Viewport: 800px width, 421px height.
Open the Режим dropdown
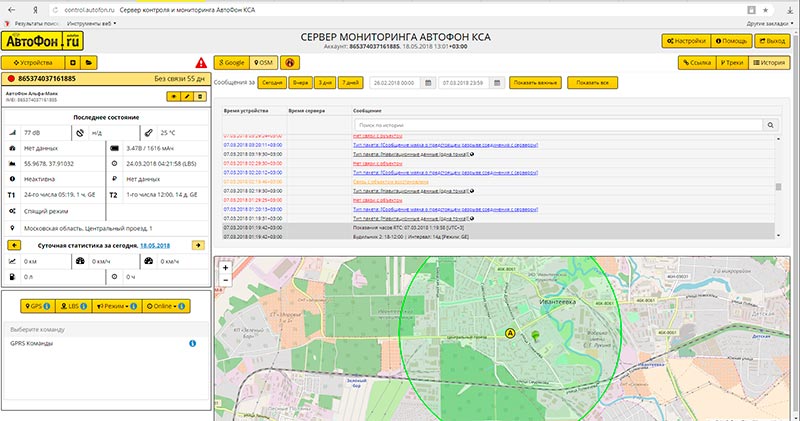[117, 306]
